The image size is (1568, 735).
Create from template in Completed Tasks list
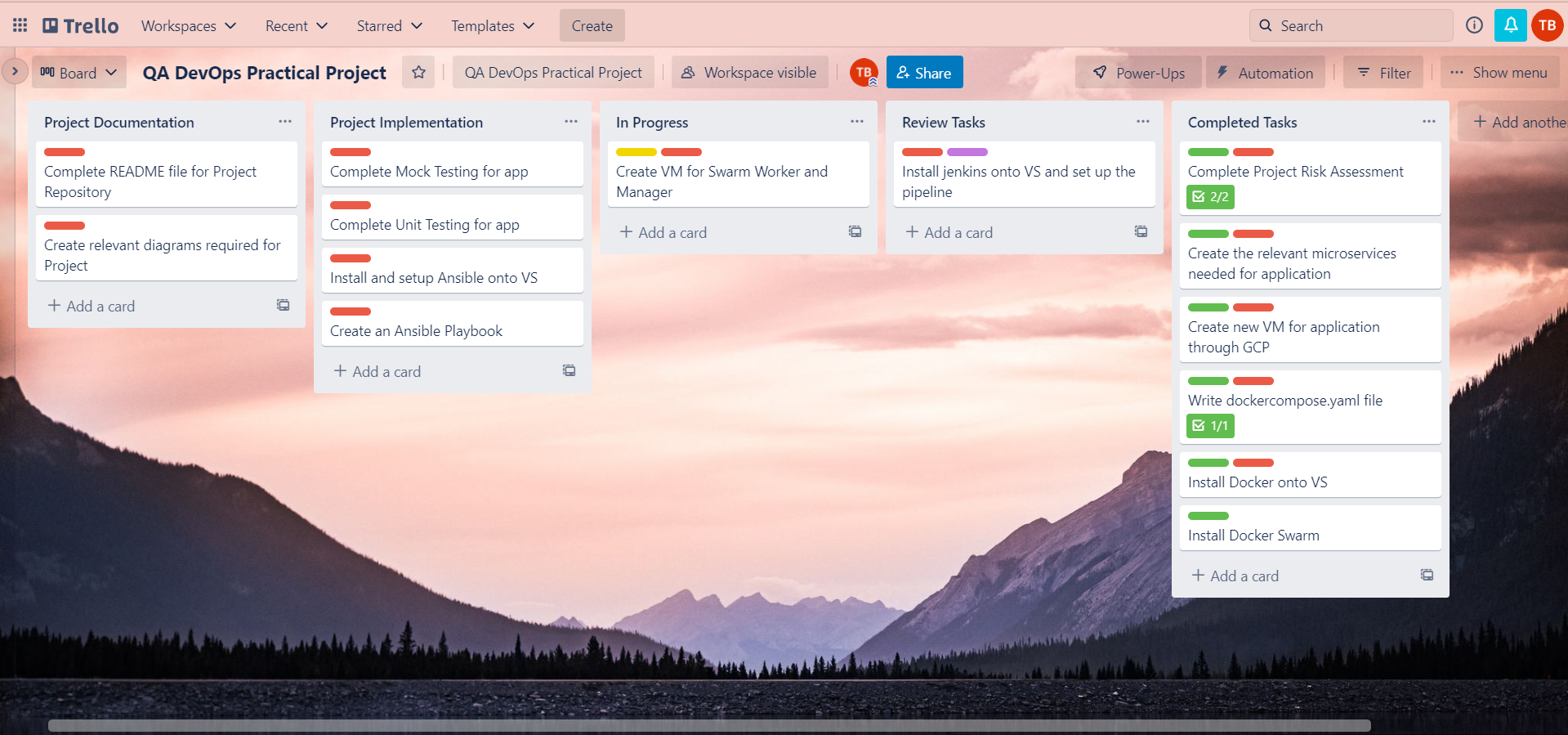pyautogui.click(x=1427, y=575)
